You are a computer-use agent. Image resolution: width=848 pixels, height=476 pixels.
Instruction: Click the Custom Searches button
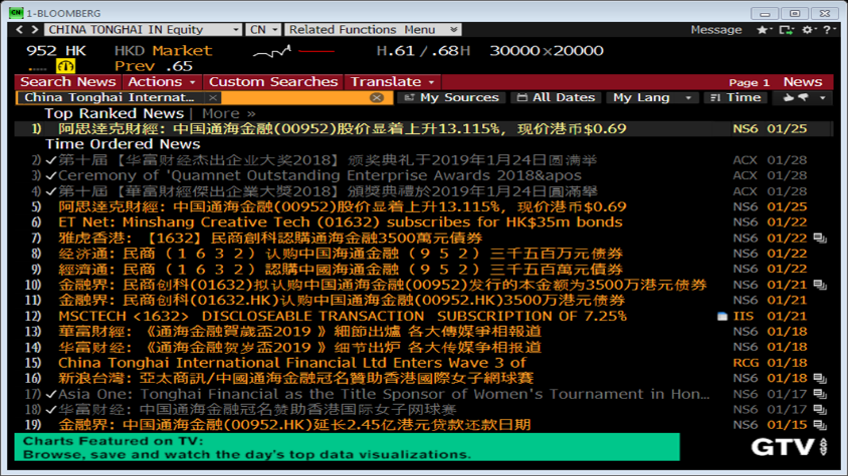click(273, 82)
